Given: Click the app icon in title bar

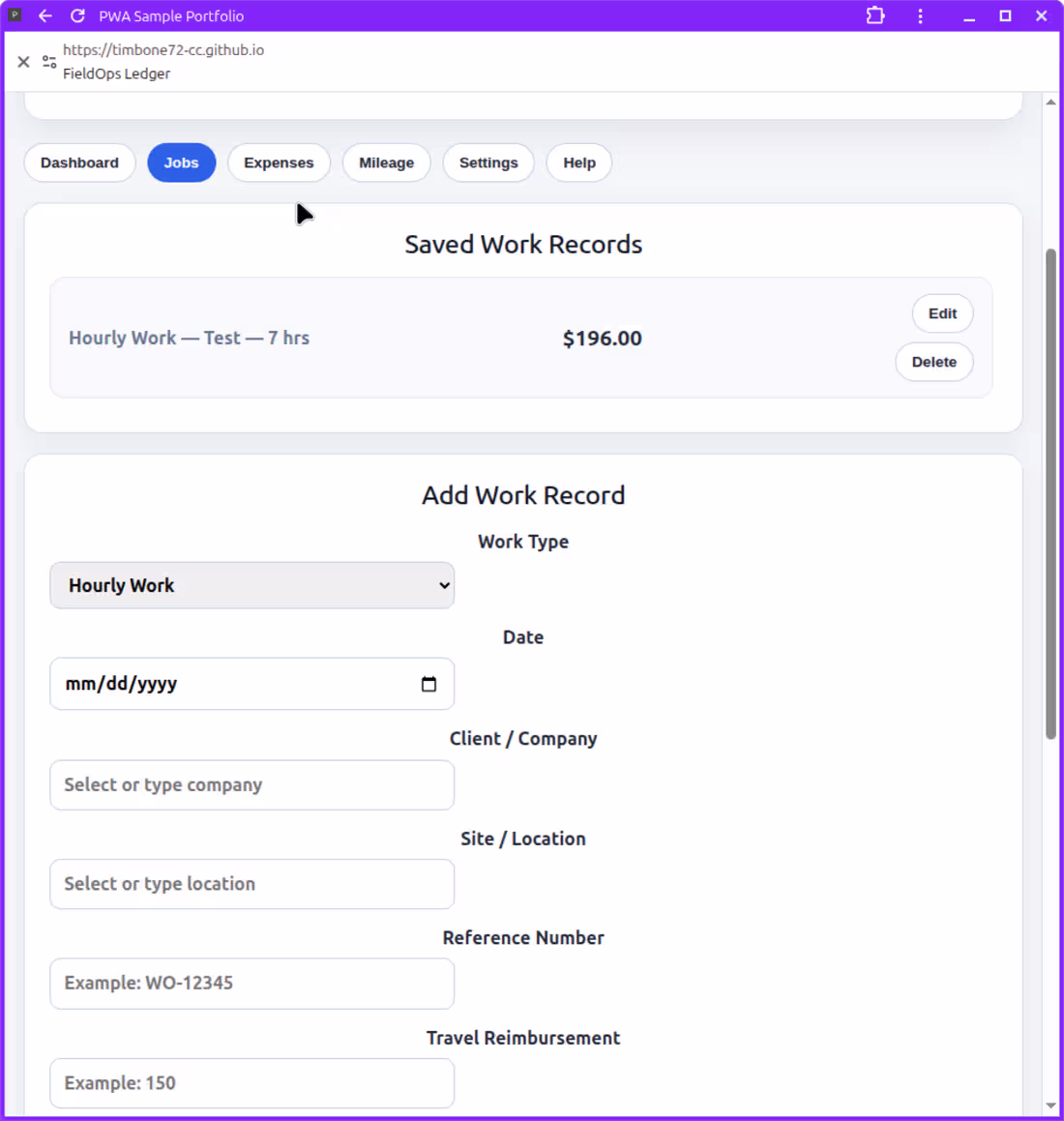Looking at the screenshot, I should tap(15, 15).
